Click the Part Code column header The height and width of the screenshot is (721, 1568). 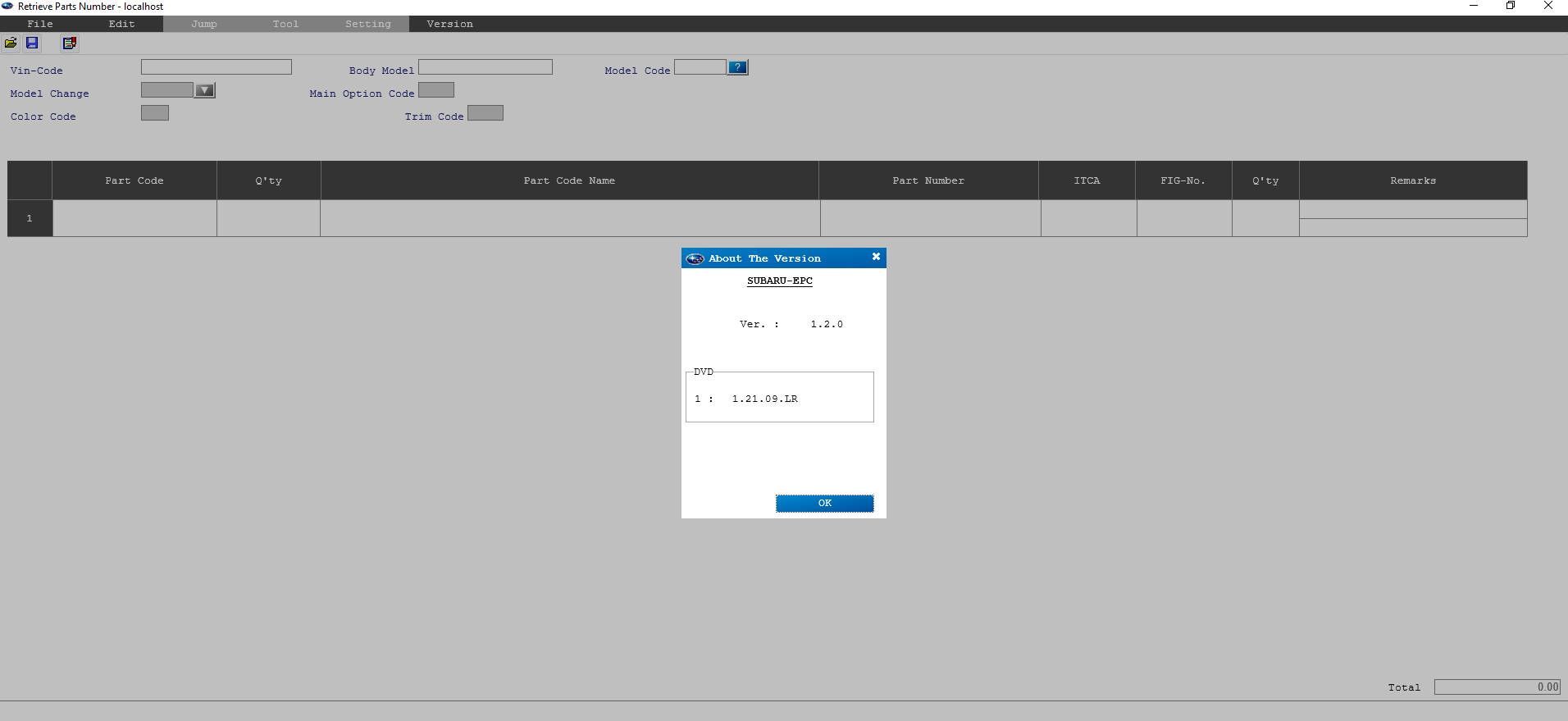[134, 180]
